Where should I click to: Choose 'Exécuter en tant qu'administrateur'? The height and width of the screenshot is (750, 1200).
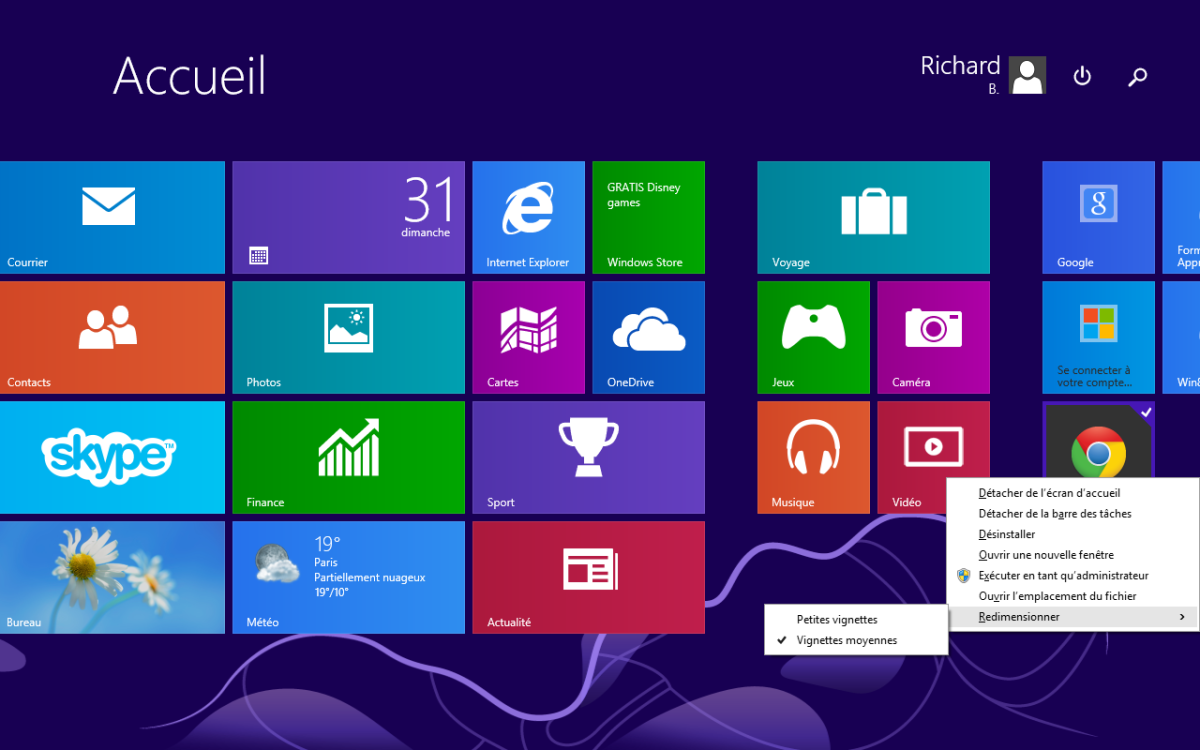pos(1072,576)
